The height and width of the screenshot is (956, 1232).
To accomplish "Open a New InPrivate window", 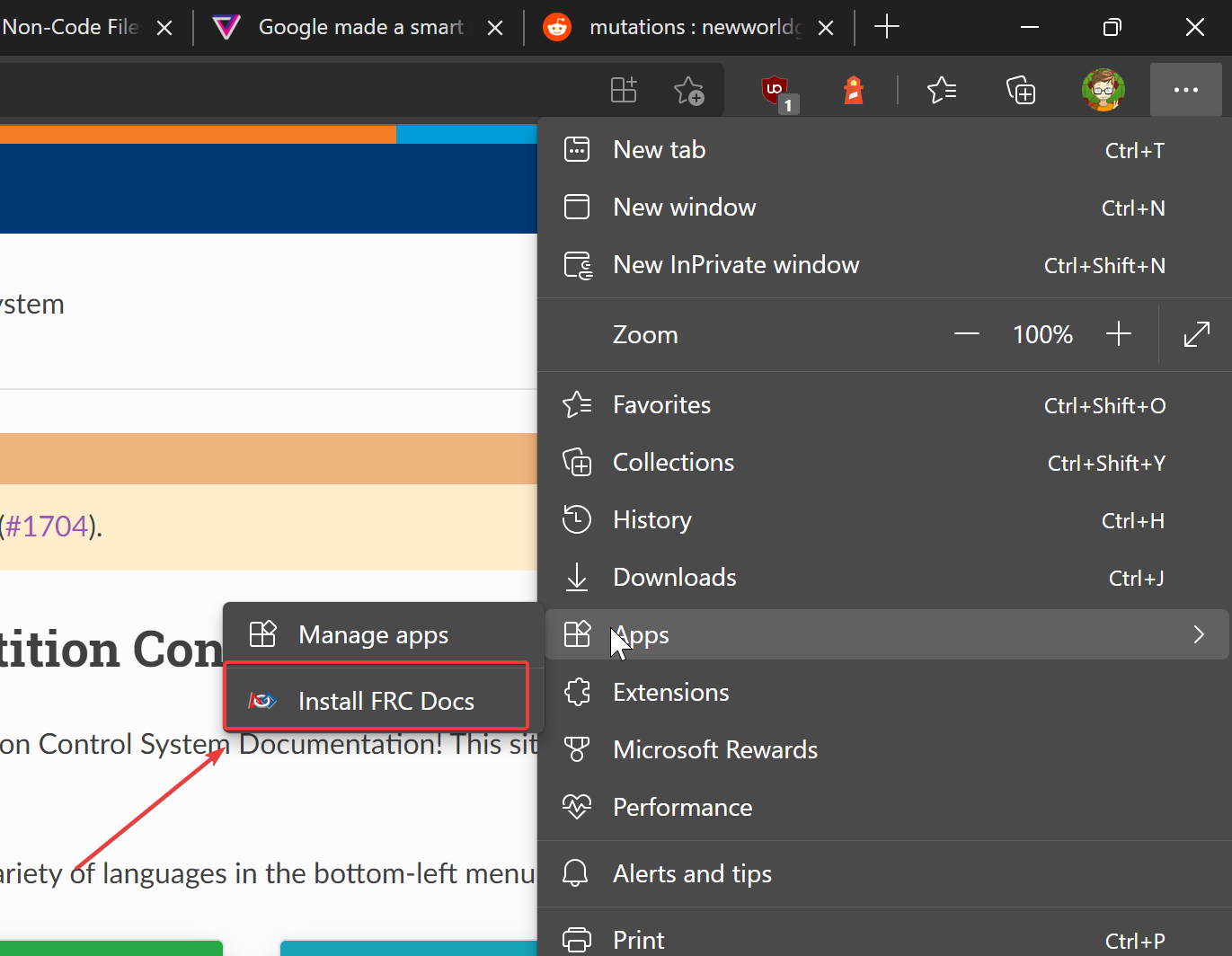I will click(735, 264).
